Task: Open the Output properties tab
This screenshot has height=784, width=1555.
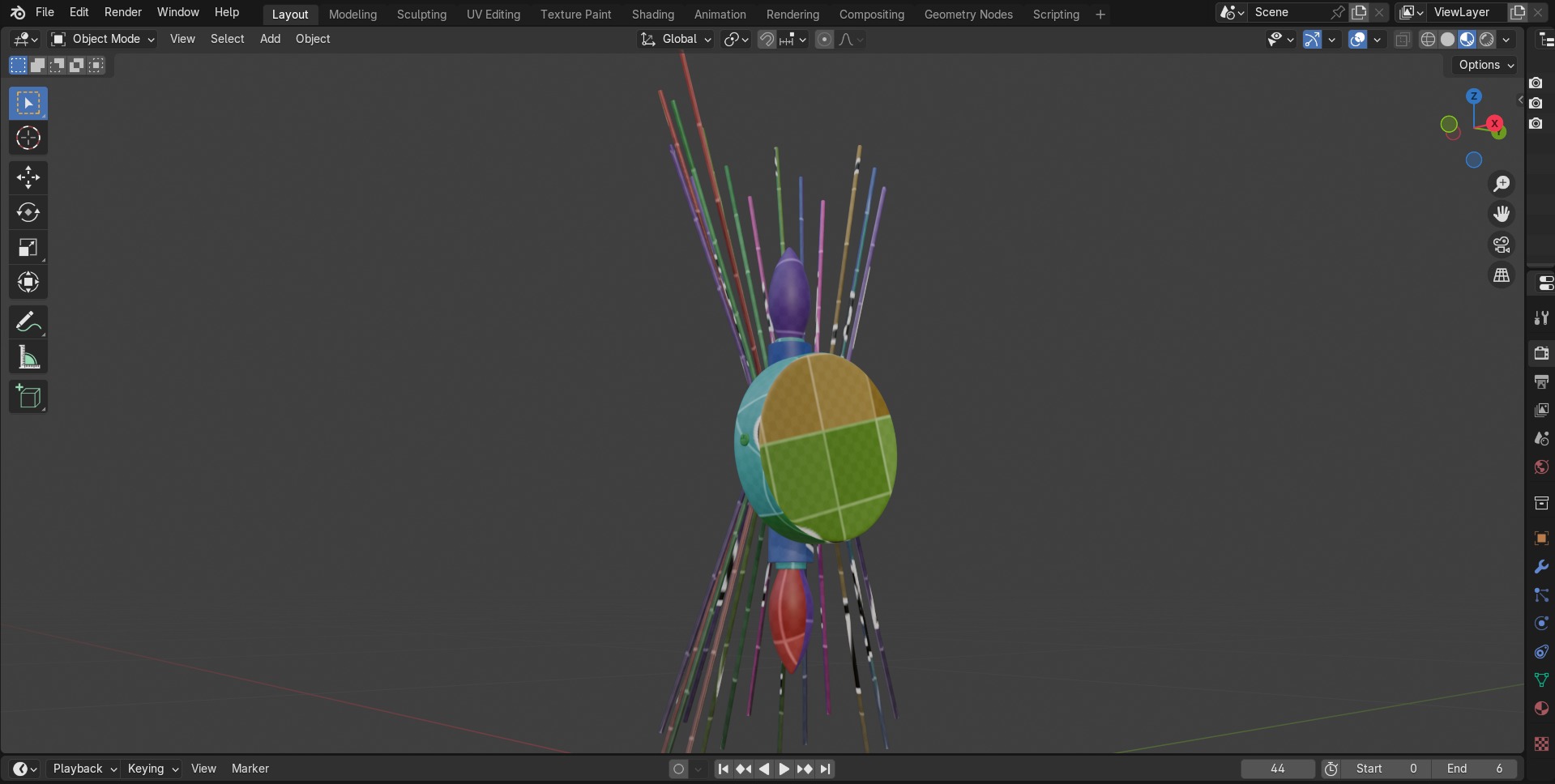Action: pos(1541,381)
